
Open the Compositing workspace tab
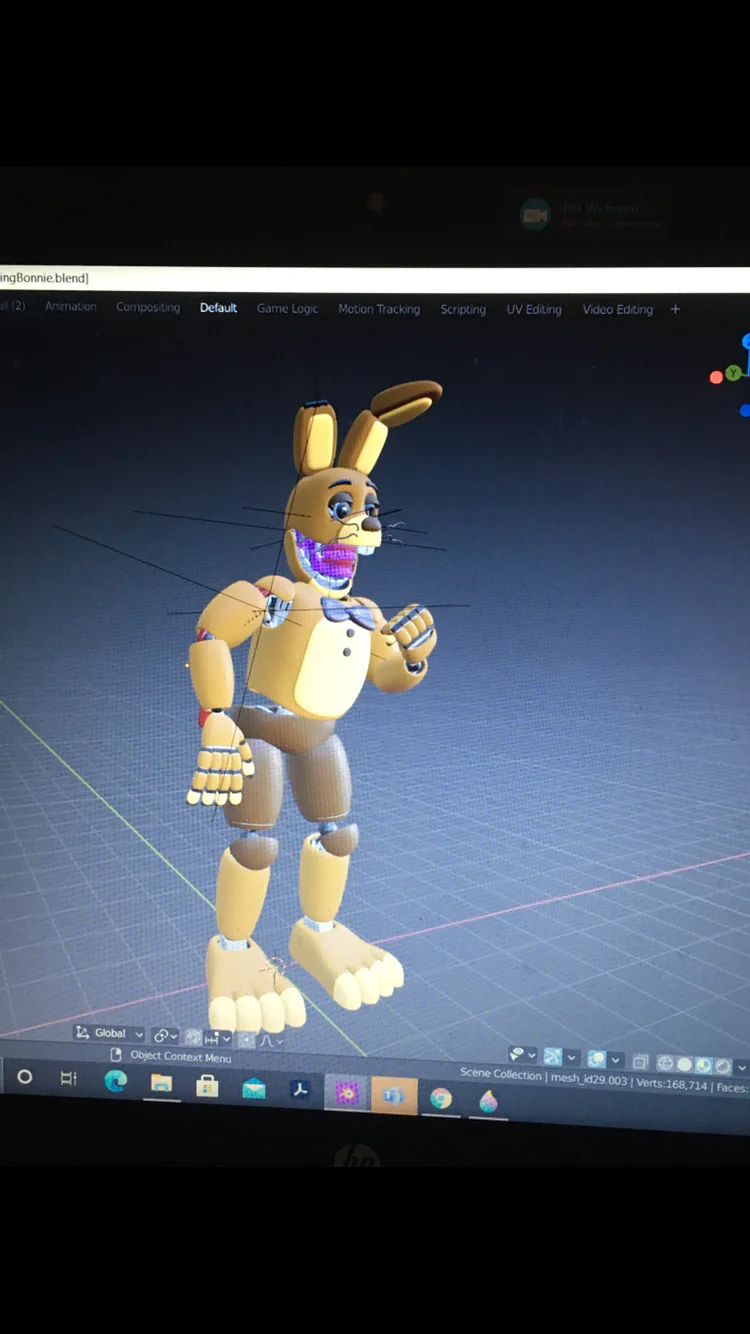click(148, 307)
